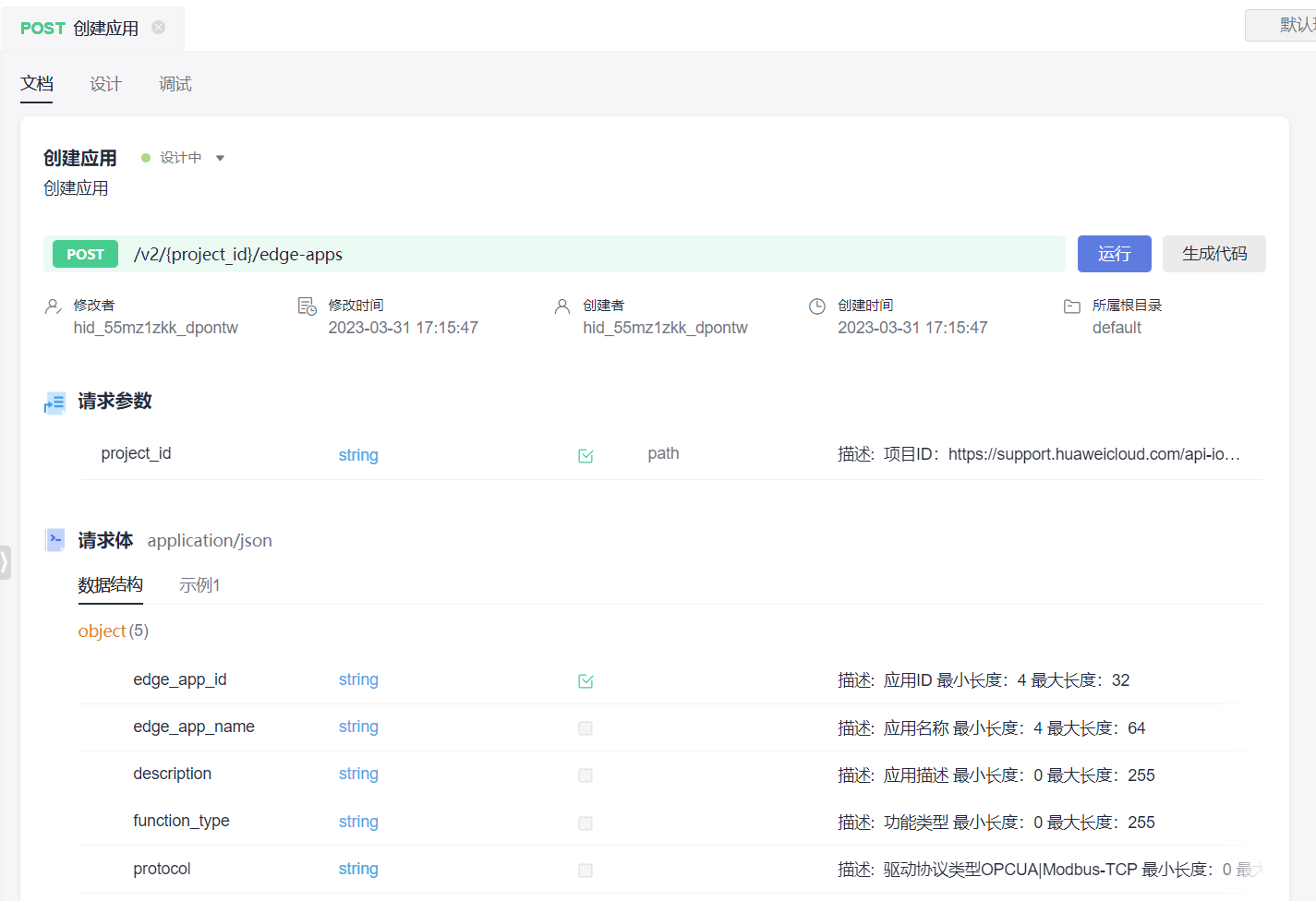Click the 请求参数 section icon
1316x901 pixels.
point(54,403)
